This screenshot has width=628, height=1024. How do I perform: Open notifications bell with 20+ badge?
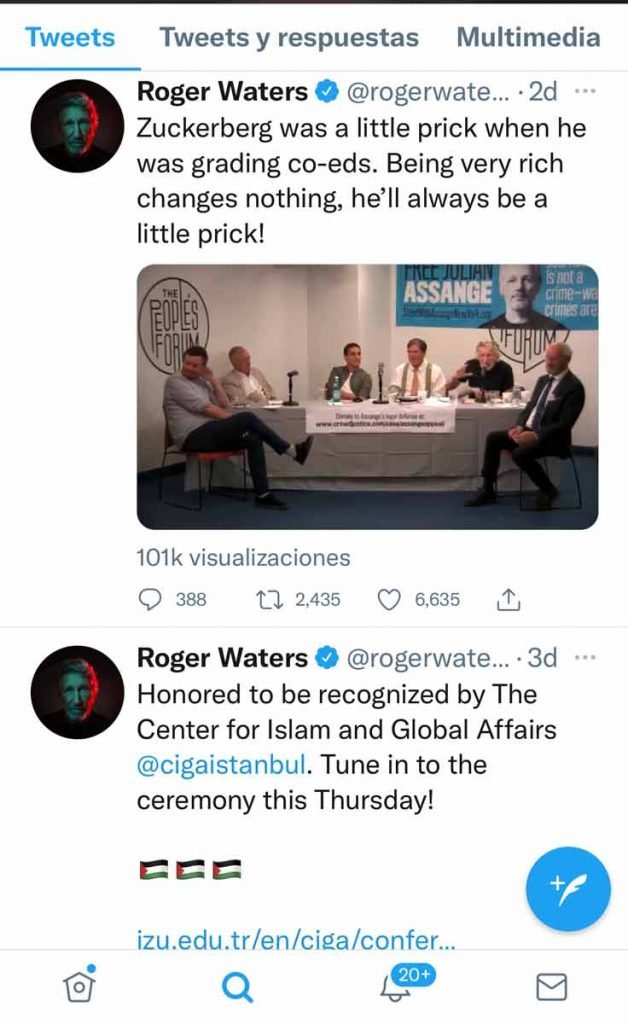point(394,987)
